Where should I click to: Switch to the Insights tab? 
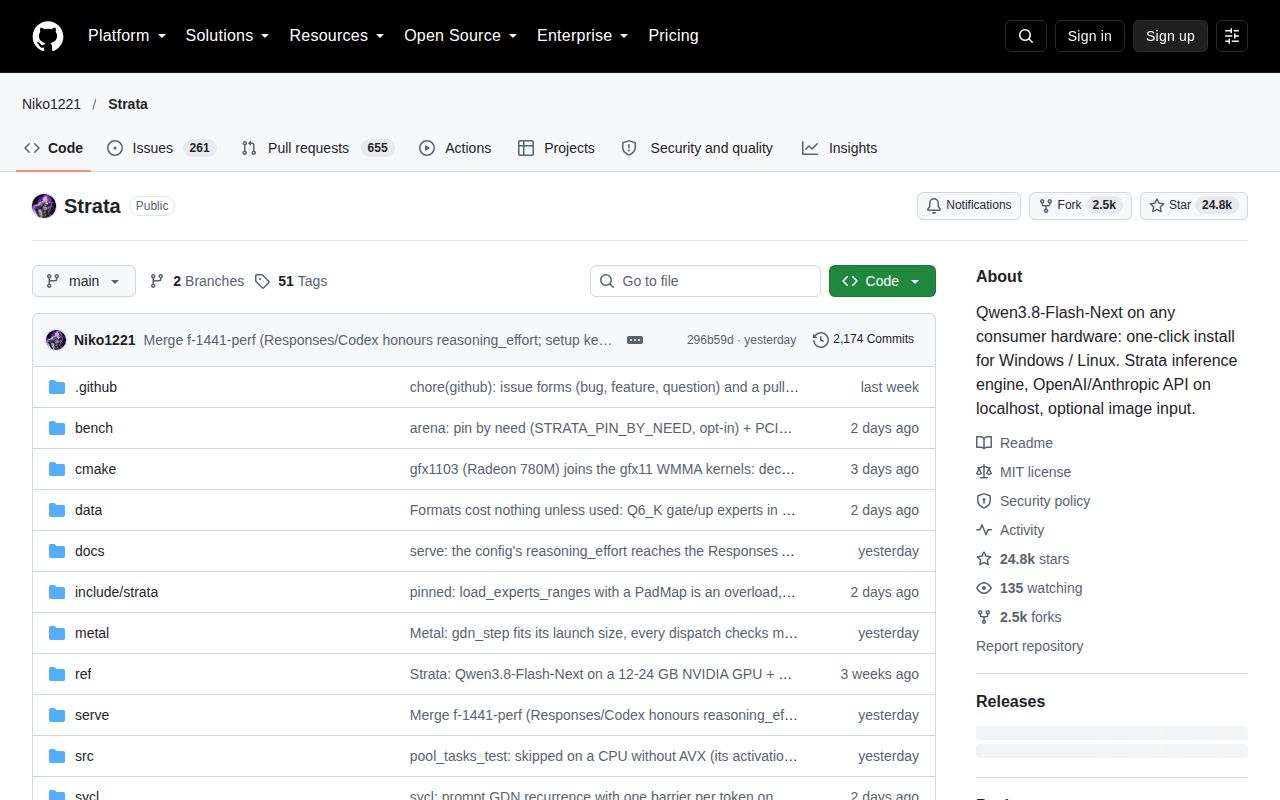pos(839,148)
